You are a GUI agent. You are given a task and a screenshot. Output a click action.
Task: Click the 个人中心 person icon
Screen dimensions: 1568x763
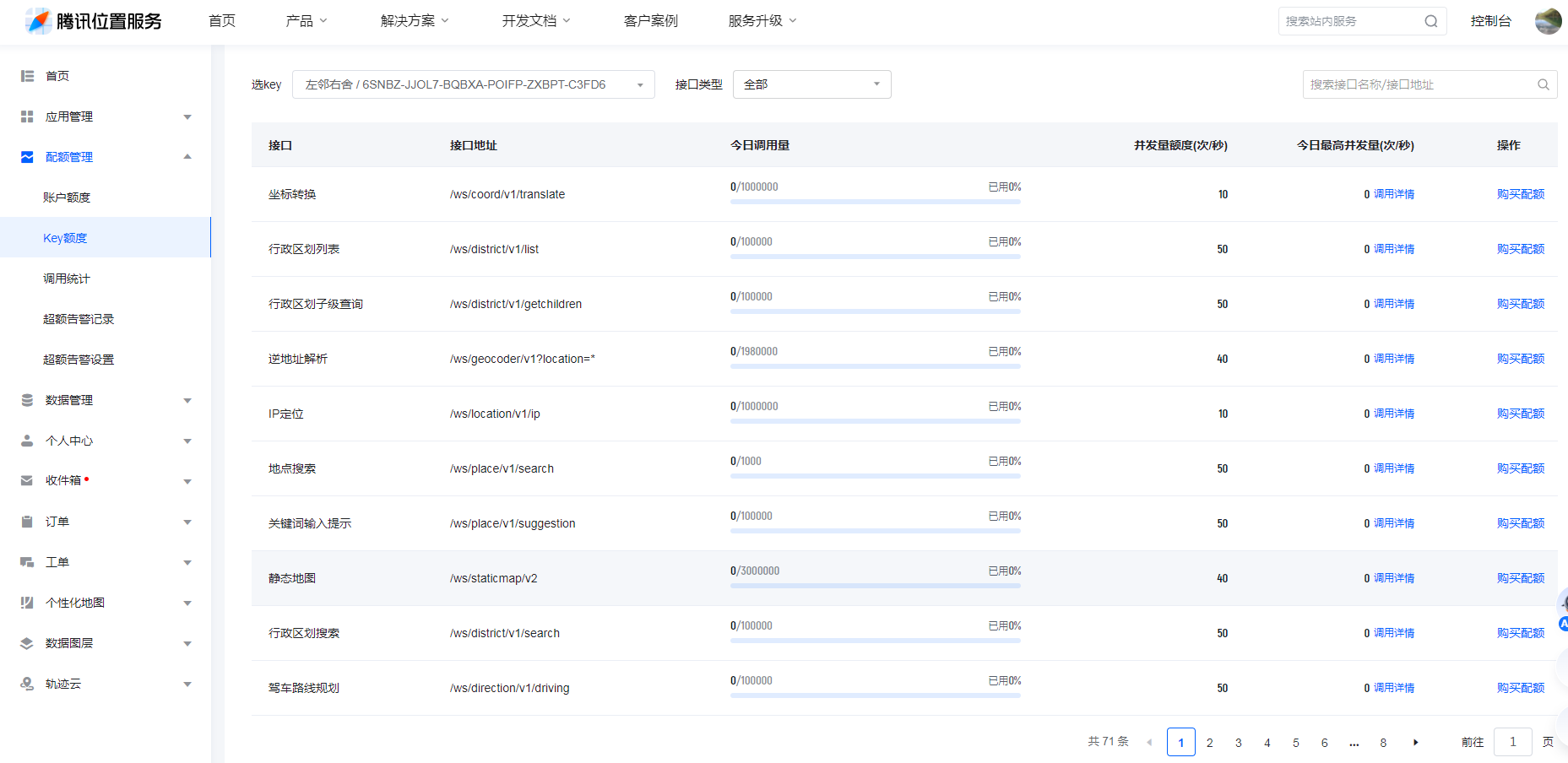[x=27, y=441]
